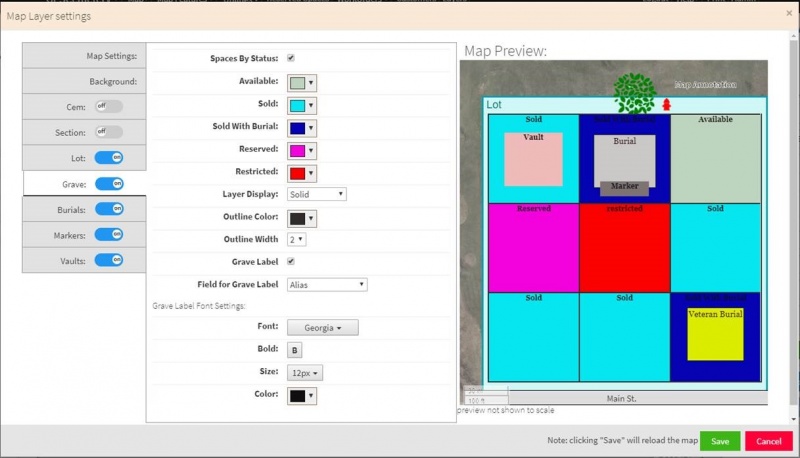This screenshot has height=458, width=800.
Task: Turn off the Burials layer switch
Action: coord(109,209)
